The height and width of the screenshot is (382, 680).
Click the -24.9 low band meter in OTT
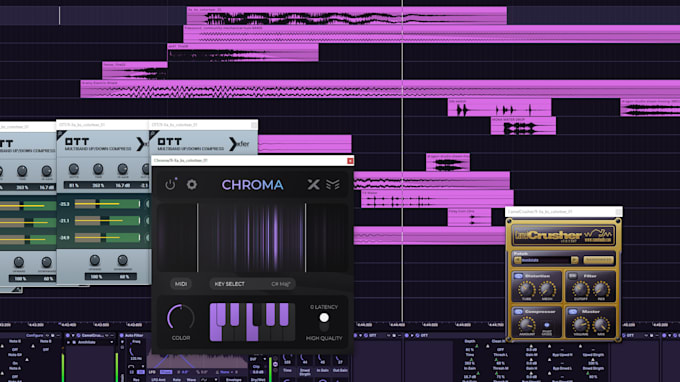point(108,238)
